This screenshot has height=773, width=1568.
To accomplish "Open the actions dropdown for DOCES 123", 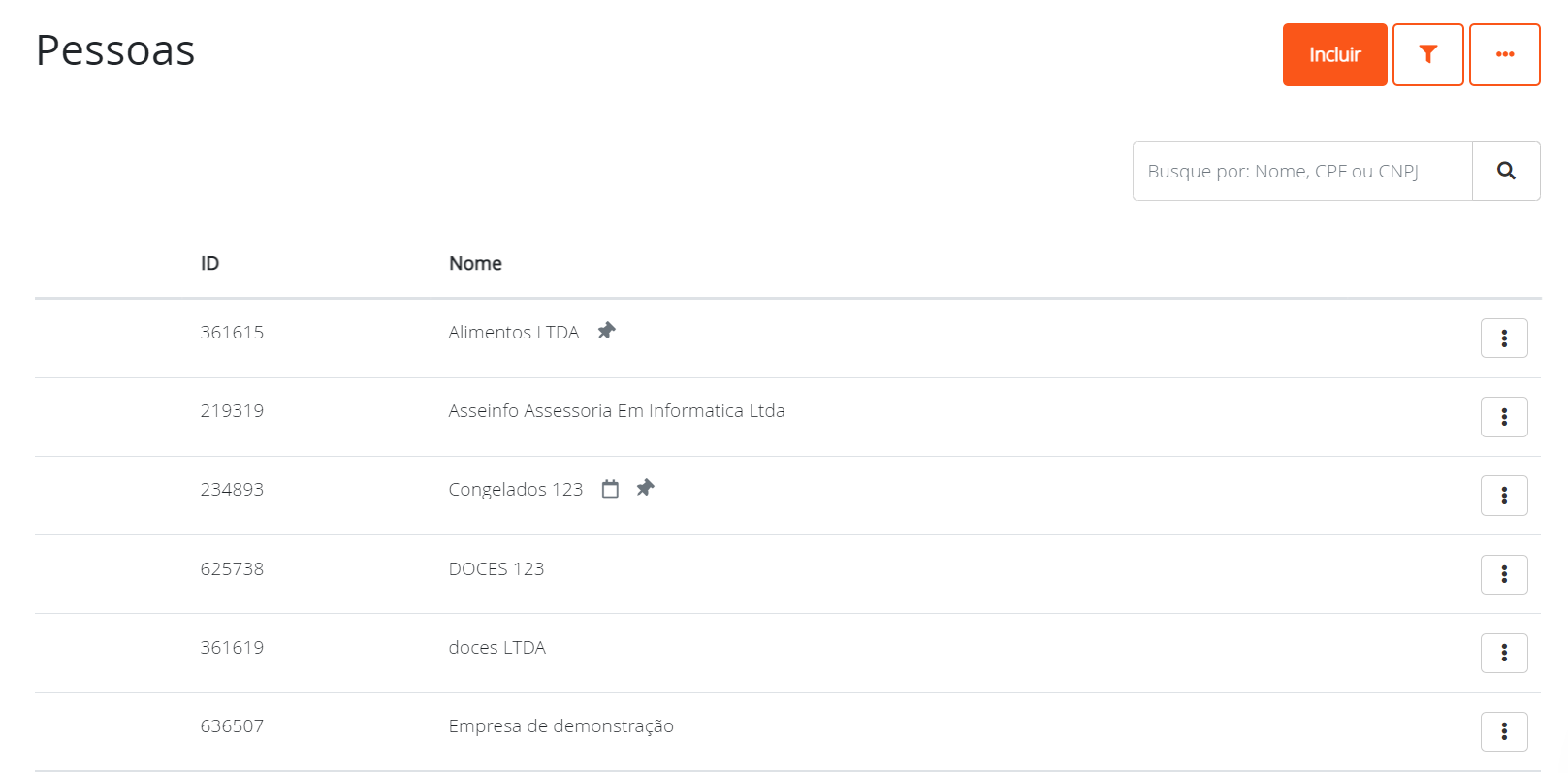I will 1504,574.
